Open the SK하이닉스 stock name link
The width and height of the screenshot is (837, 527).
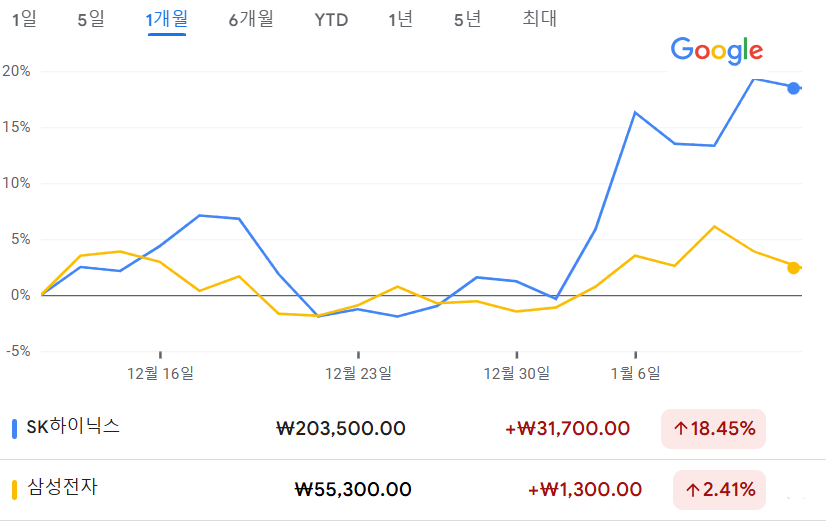tap(73, 427)
